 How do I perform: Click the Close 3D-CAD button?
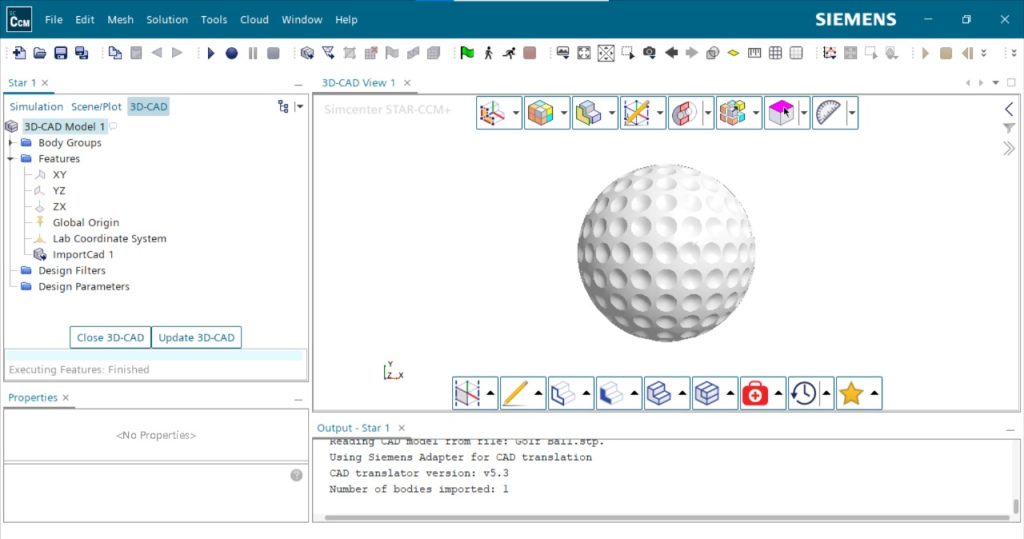pos(110,338)
